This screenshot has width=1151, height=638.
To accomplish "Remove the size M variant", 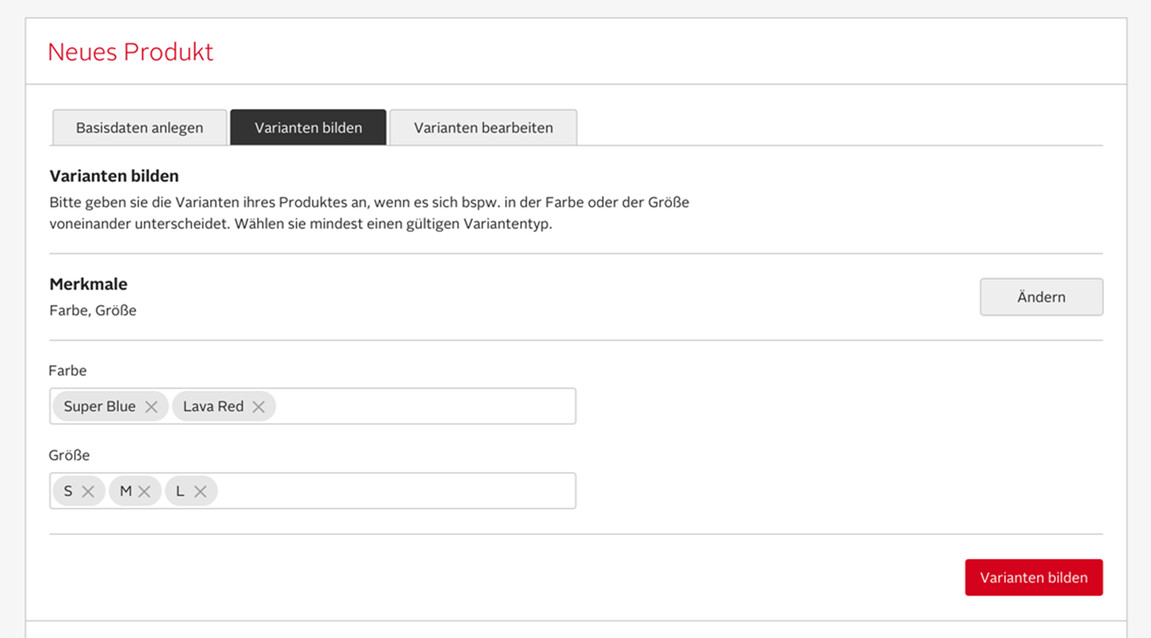I will coord(144,491).
